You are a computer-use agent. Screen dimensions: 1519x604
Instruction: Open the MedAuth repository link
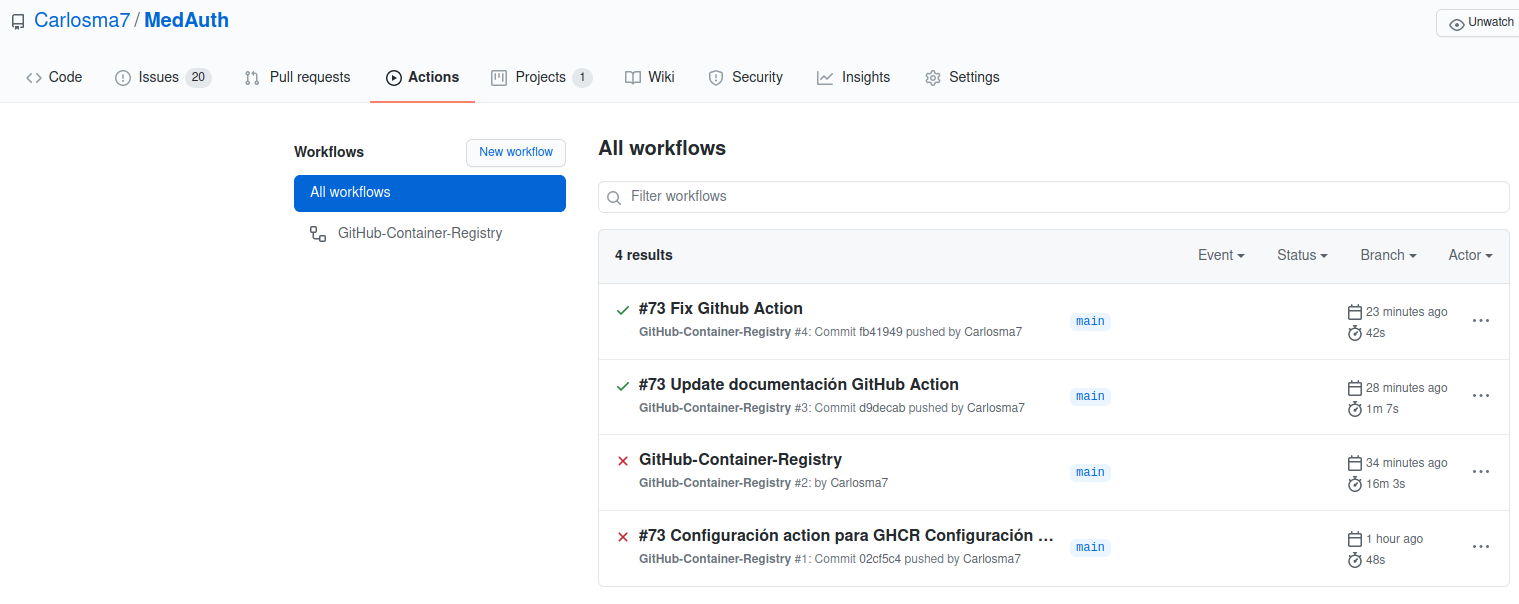coord(186,20)
